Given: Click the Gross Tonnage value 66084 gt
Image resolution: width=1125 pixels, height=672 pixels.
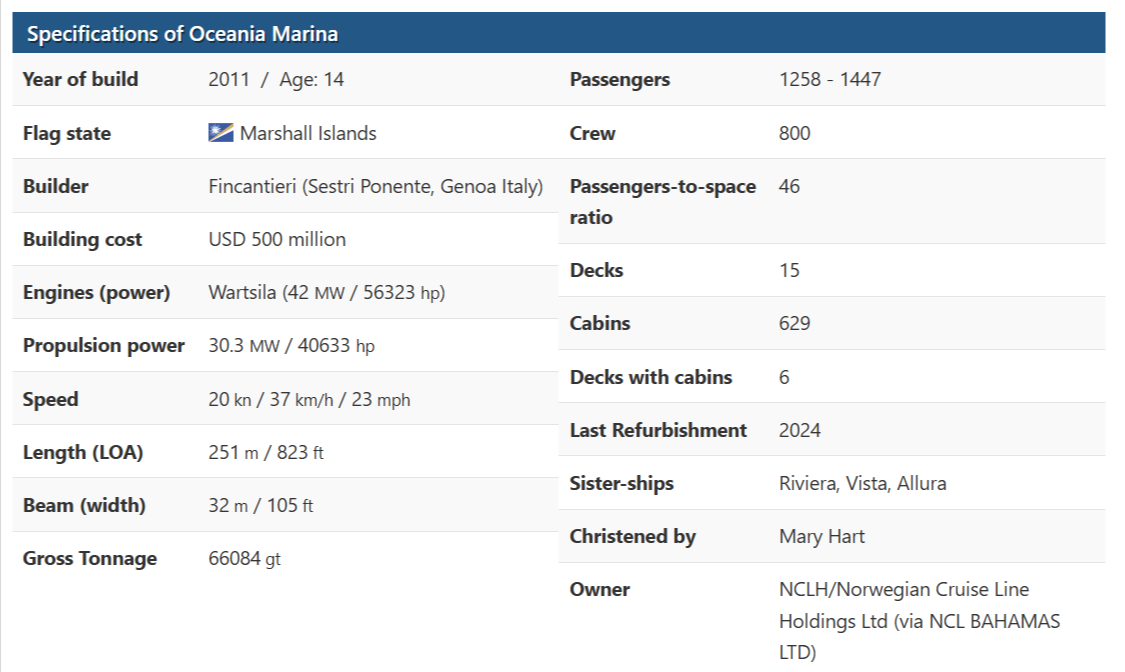Looking at the screenshot, I should [x=244, y=559].
